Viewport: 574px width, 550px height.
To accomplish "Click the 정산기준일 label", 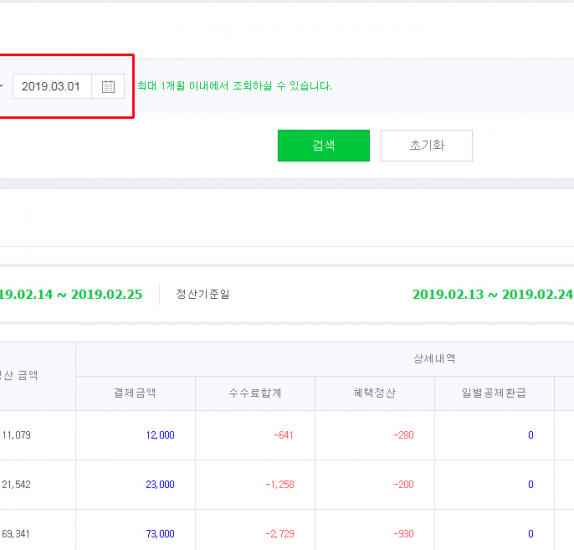I will point(202,294).
